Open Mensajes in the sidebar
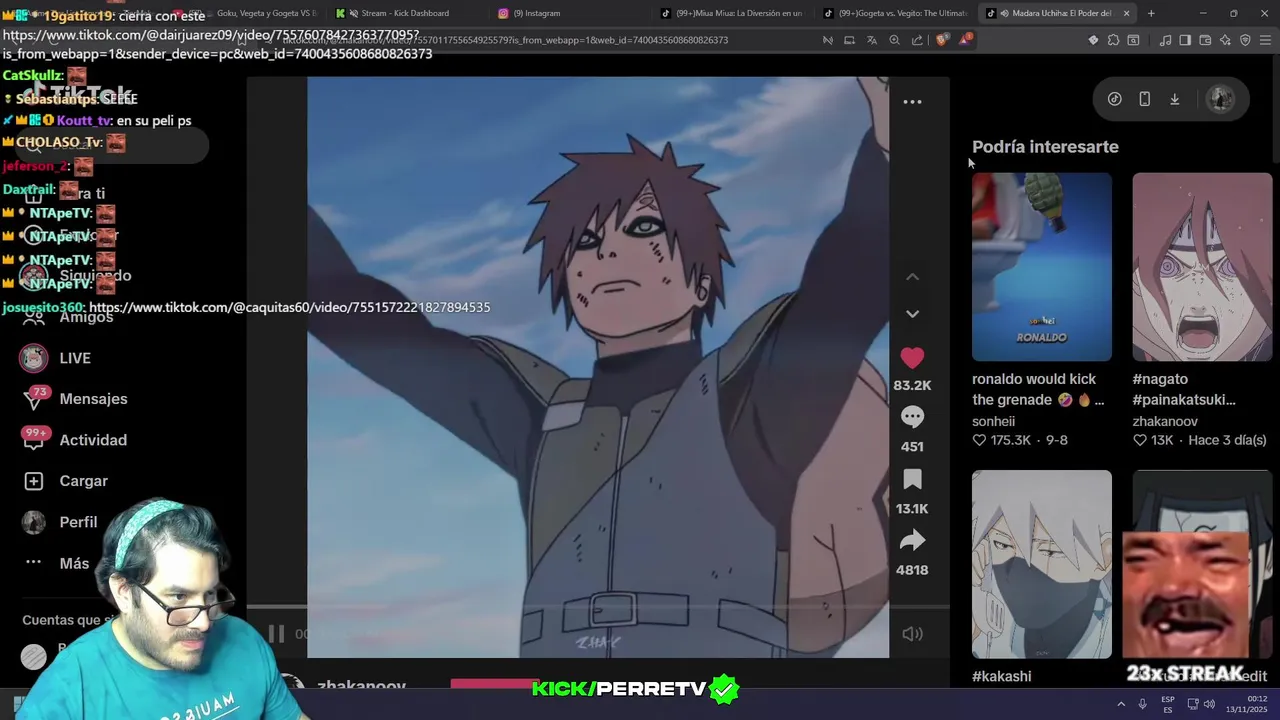The width and height of the screenshot is (1280, 720). (93, 399)
